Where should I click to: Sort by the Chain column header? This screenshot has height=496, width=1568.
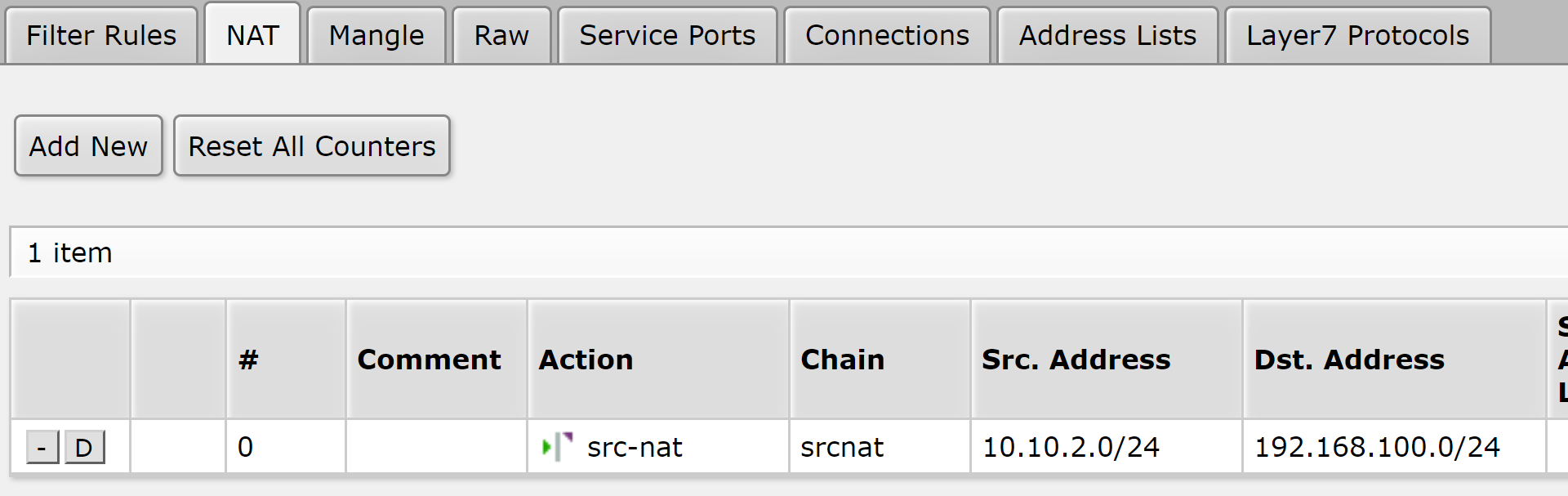842,360
